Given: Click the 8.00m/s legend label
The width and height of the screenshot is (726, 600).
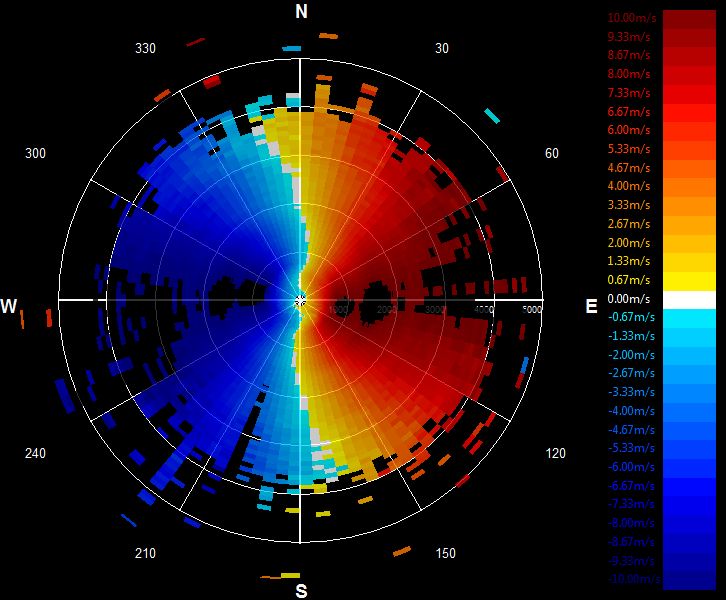Looking at the screenshot, I should click(629, 74).
